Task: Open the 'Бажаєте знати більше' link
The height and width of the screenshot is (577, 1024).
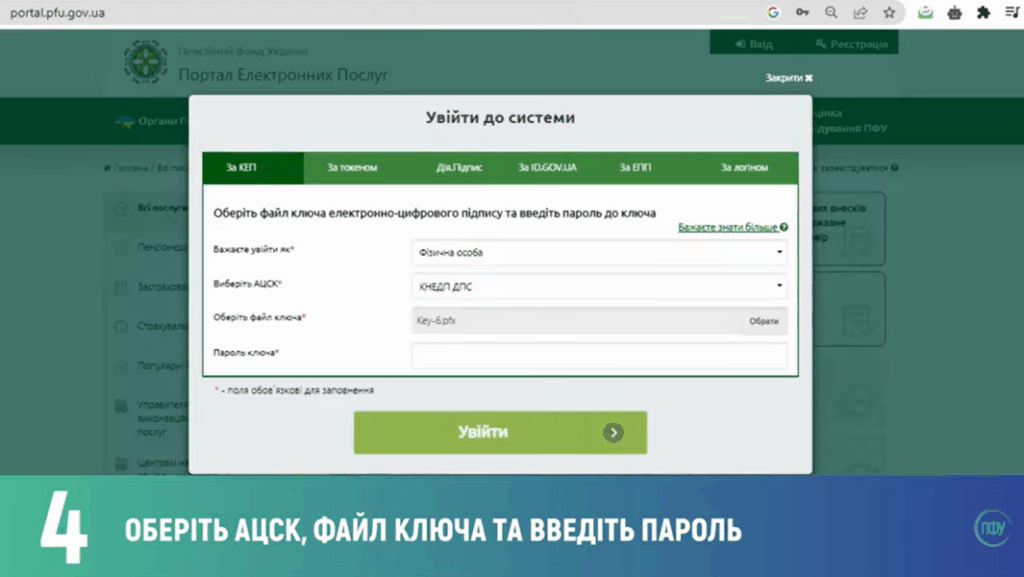Action: [x=728, y=228]
